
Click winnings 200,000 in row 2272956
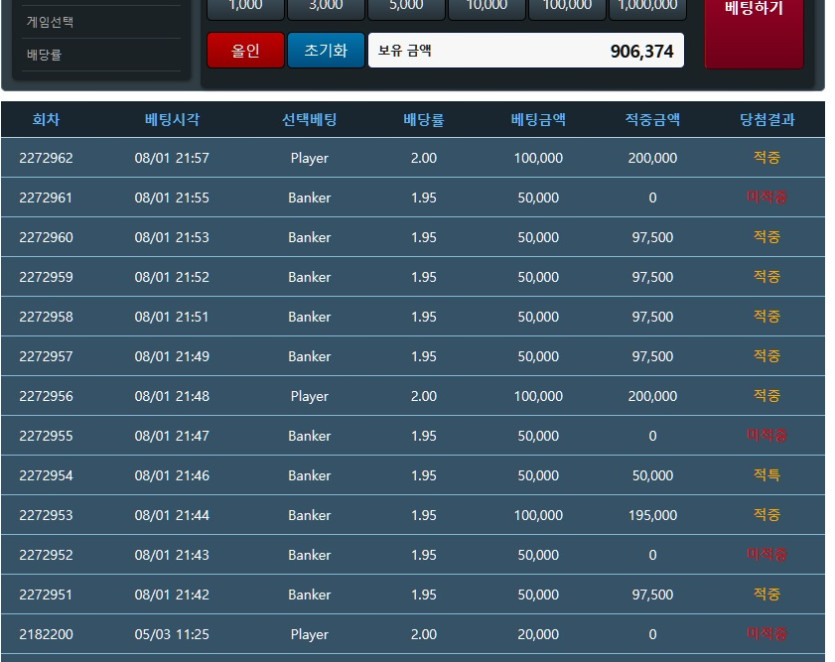652,396
